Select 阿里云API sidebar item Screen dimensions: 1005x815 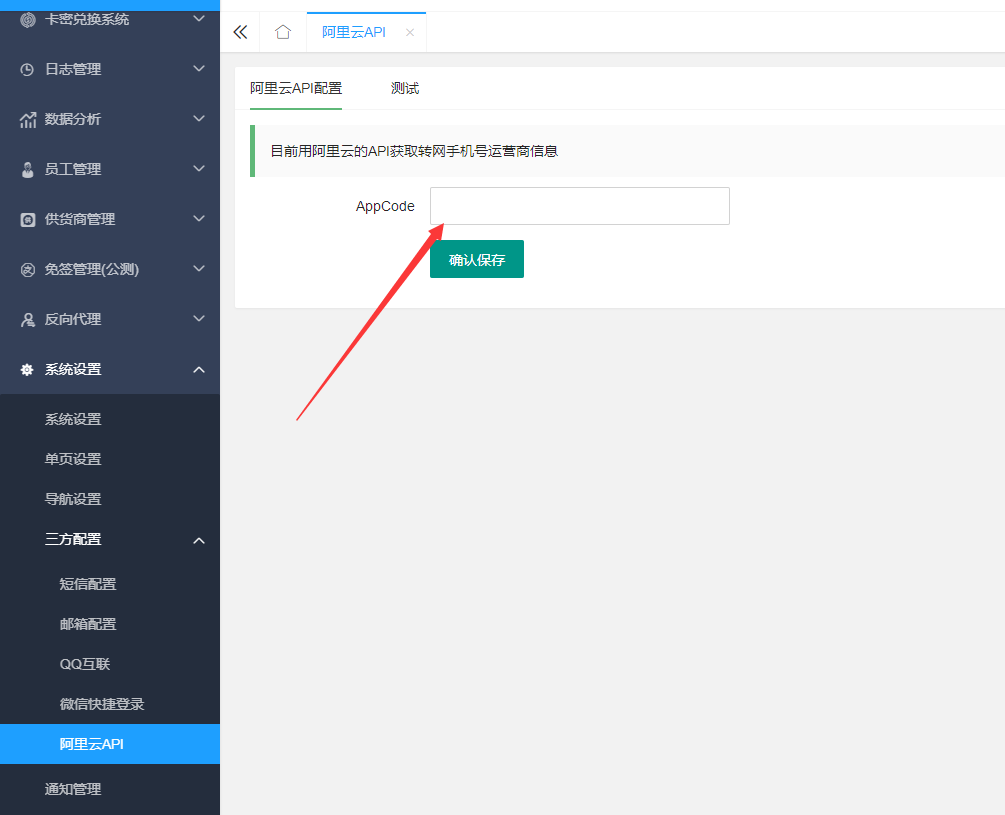(110, 744)
